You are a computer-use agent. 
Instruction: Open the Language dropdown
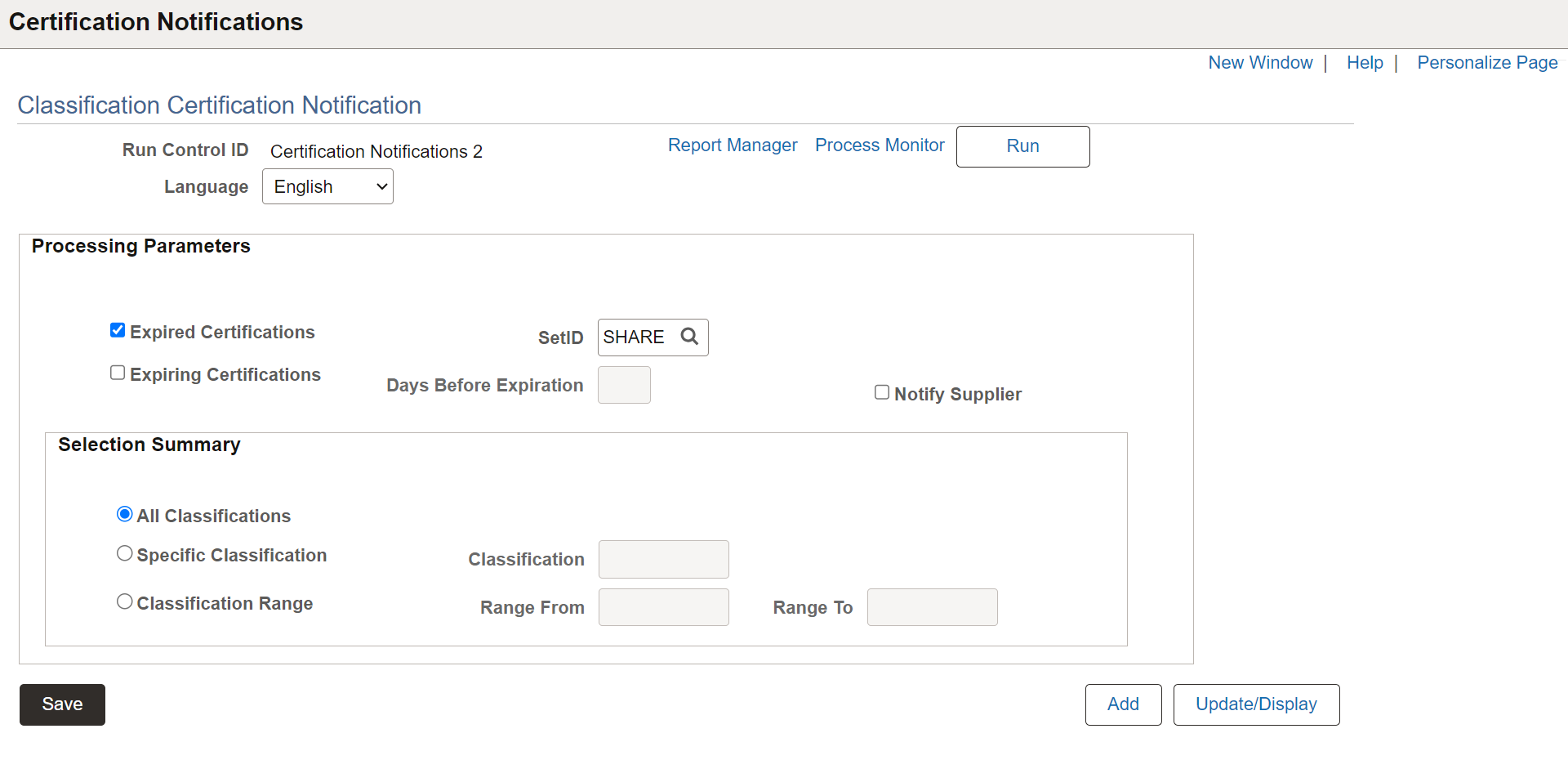tap(327, 186)
